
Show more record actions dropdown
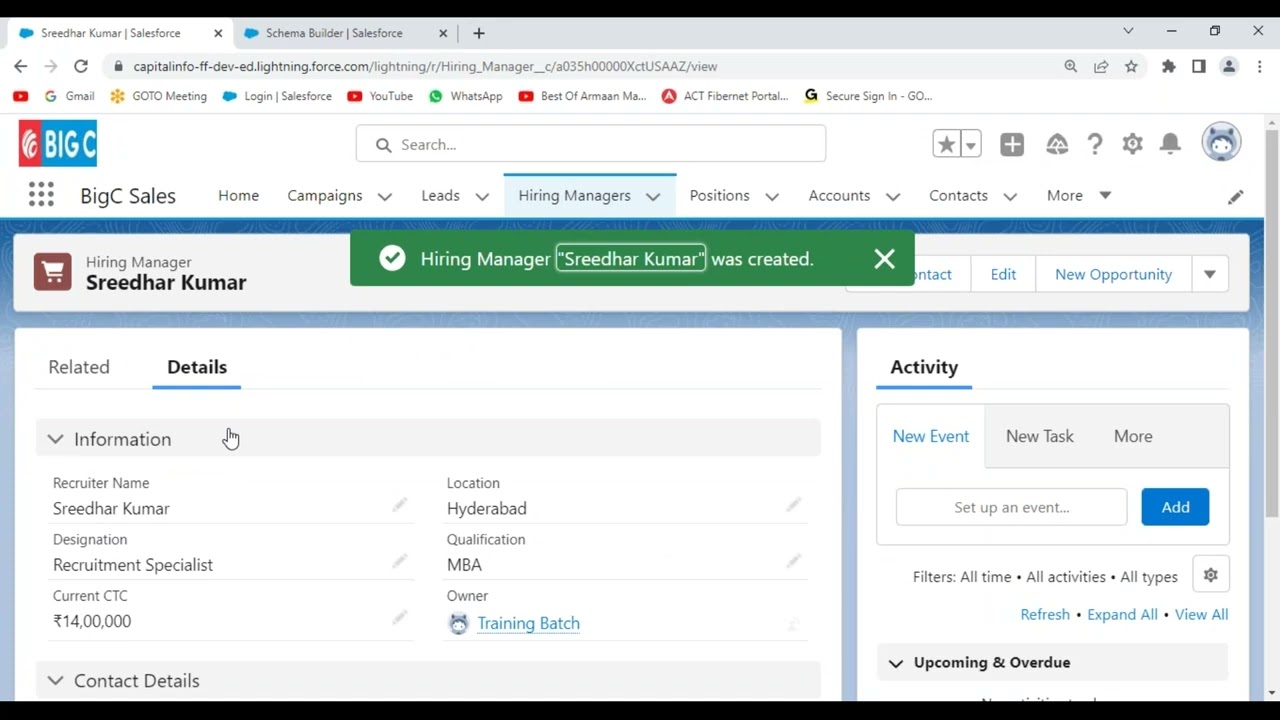pyautogui.click(x=1210, y=274)
